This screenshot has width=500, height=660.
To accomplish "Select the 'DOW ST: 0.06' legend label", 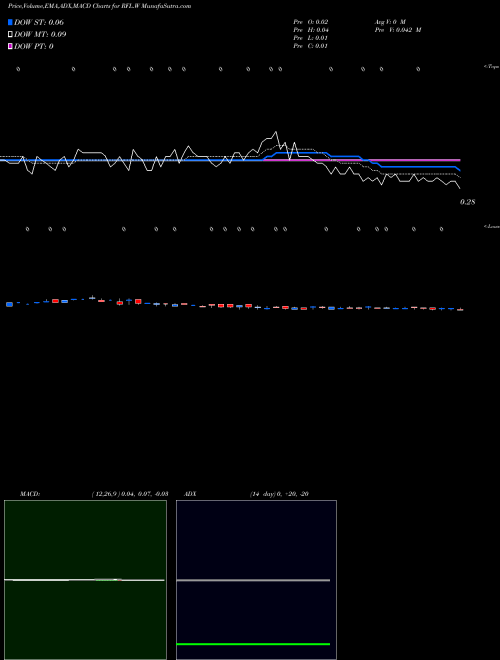I will (x=39, y=22).
